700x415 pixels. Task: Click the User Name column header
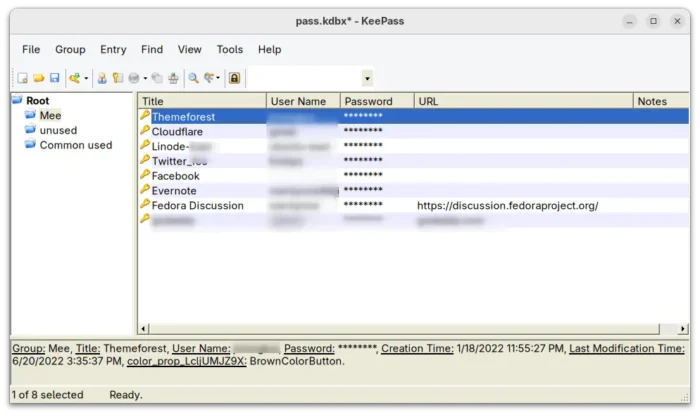click(x=302, y=101)
